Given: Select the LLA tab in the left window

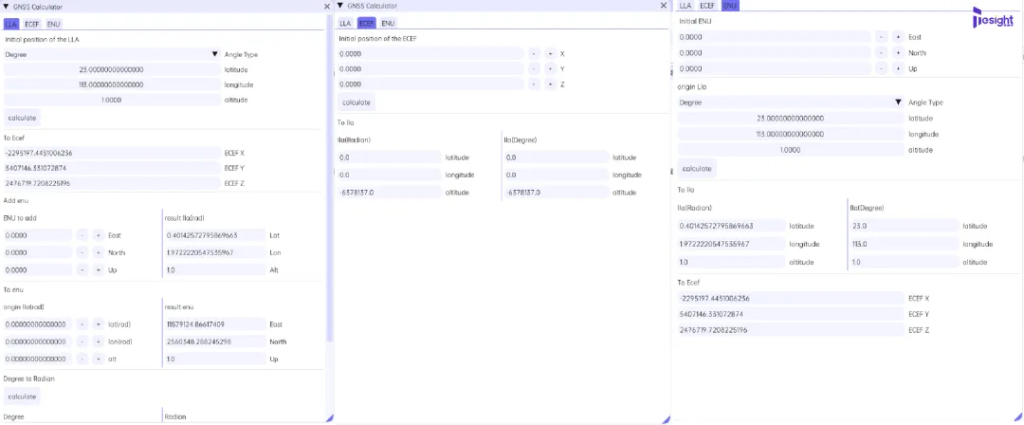Looking at the screenshot, I should [x=11, y=24].
